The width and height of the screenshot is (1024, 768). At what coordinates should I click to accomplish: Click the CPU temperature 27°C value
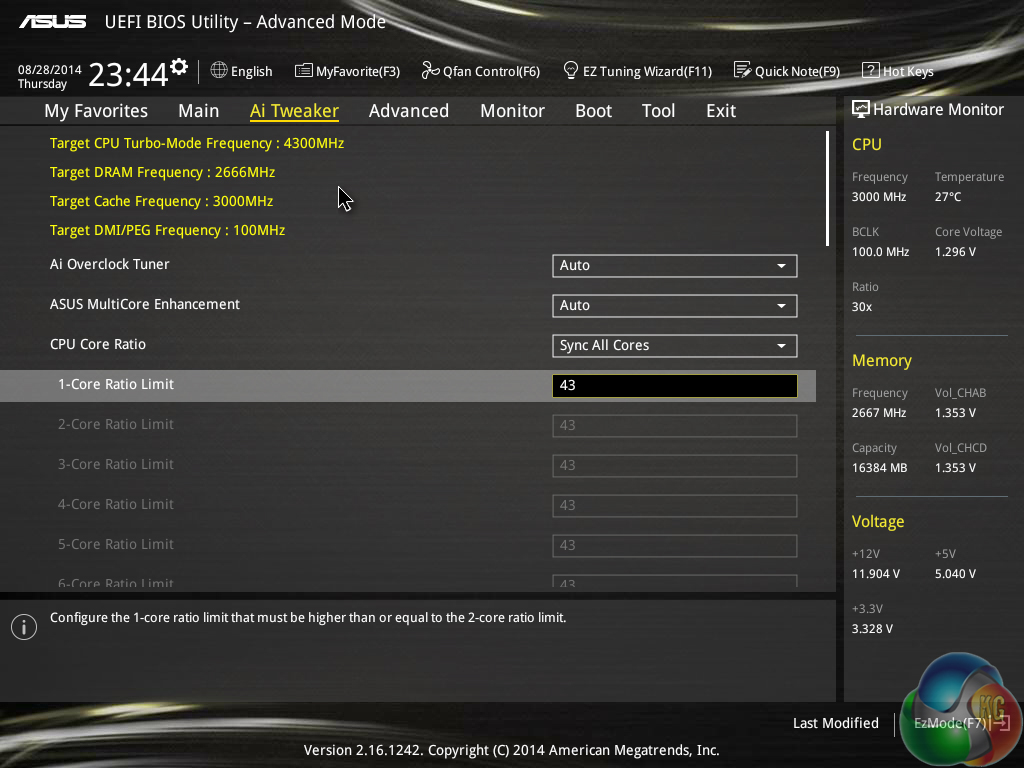[x=948, y=197]
